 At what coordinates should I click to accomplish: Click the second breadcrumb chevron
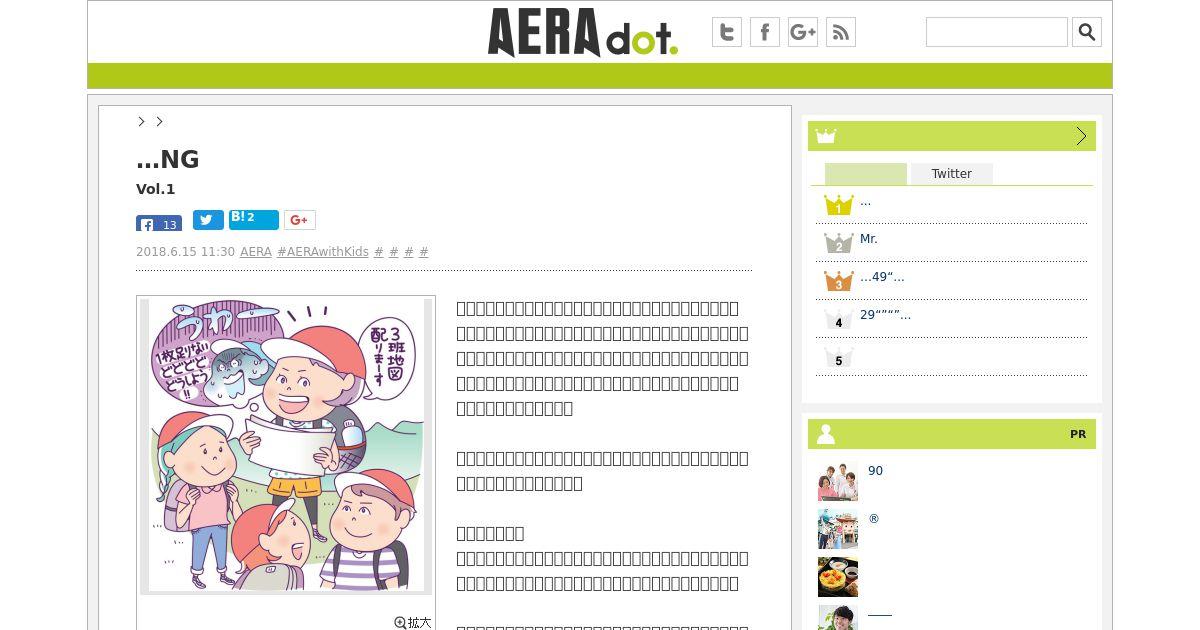click(x=159, y=121)
